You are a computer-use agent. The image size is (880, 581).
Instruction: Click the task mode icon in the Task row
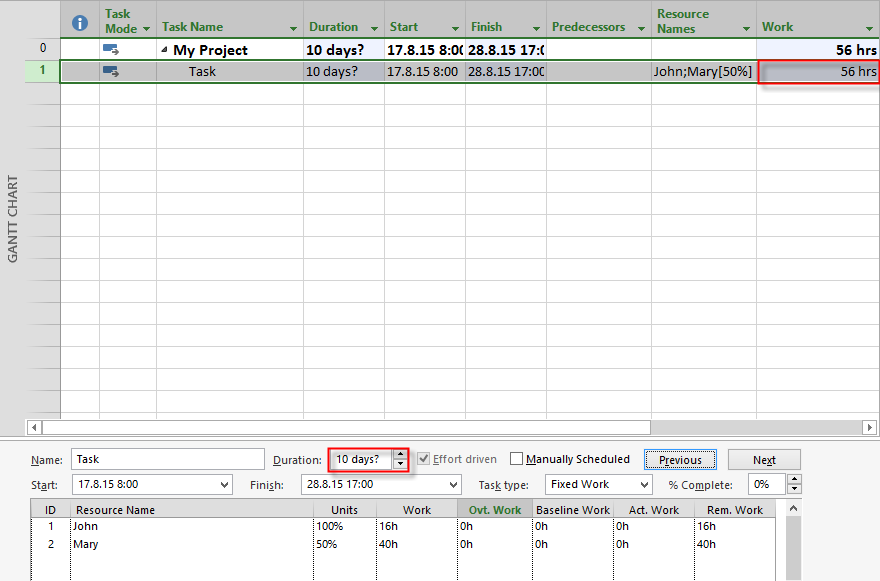pos(111,71)
